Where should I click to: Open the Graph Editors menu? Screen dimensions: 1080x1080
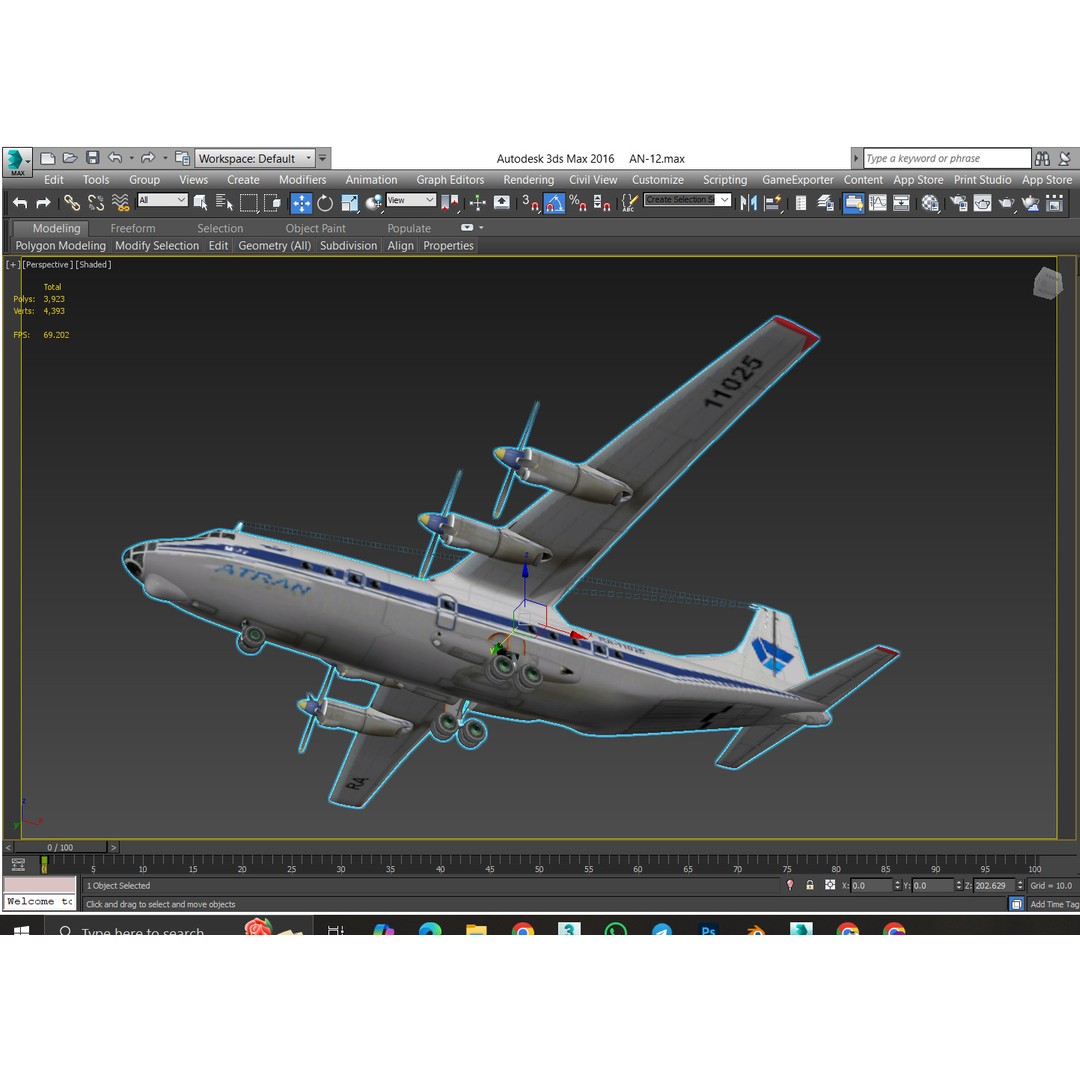click(x=450, y=180)
